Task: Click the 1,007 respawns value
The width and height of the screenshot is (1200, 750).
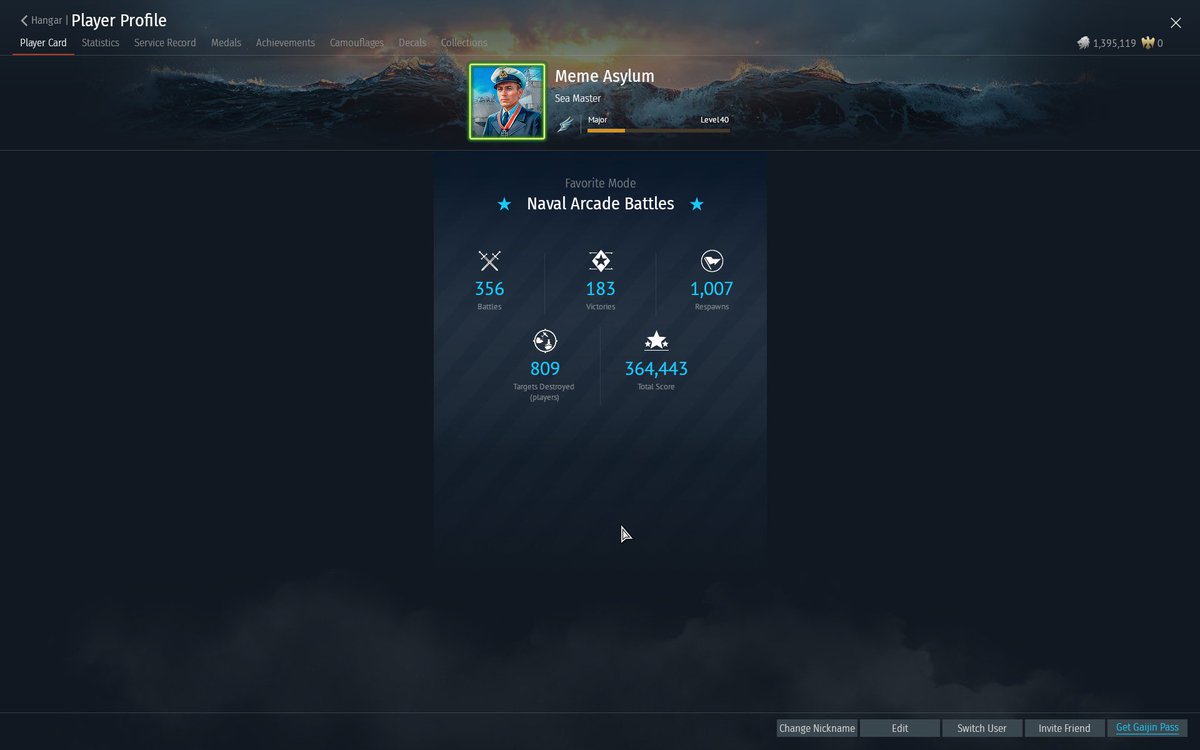Action: 712,289
